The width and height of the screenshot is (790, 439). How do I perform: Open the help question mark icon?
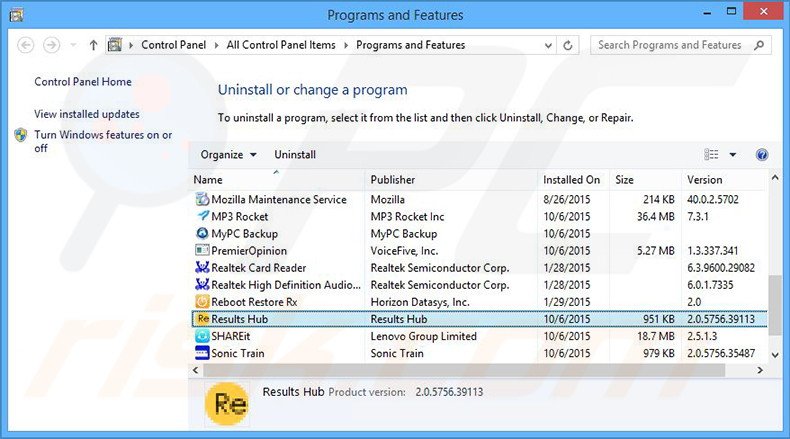pos(762,155)
